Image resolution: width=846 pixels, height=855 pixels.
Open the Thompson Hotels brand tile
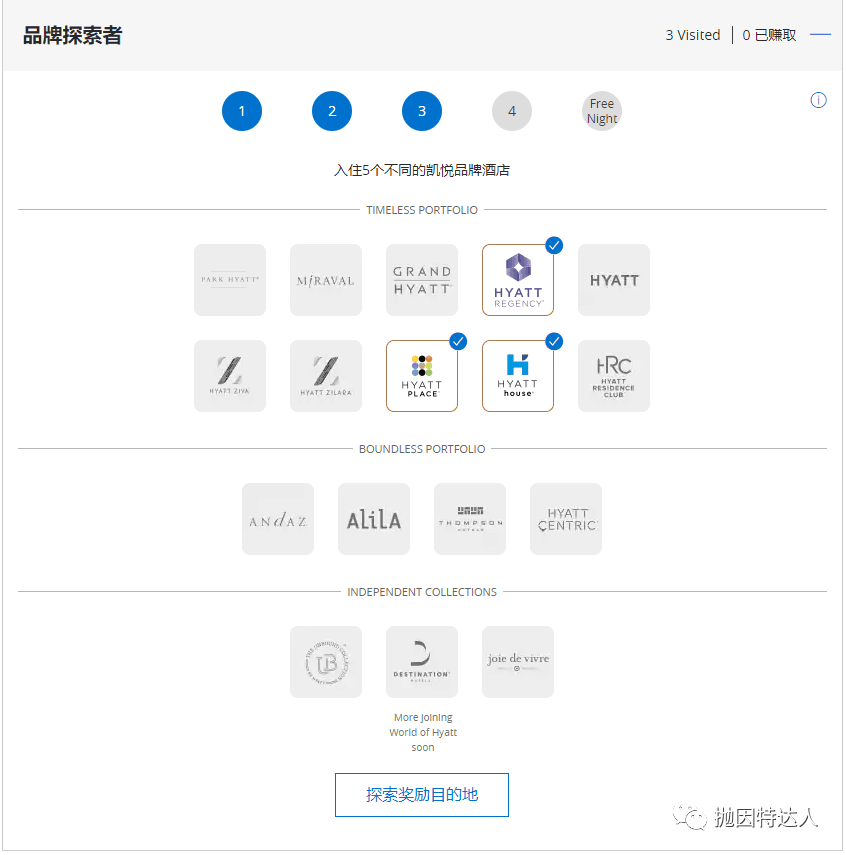[470, 519]
